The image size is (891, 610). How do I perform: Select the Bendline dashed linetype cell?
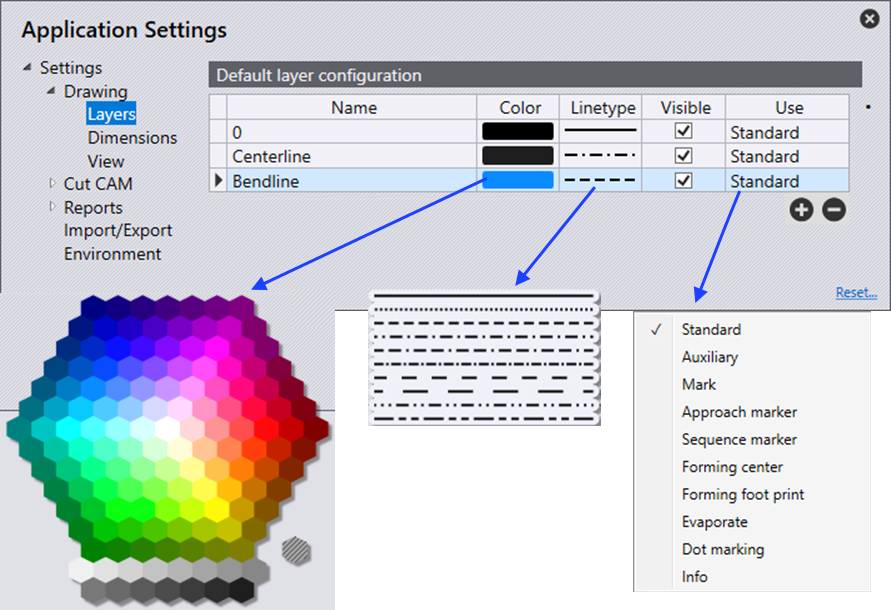(602, 181)
